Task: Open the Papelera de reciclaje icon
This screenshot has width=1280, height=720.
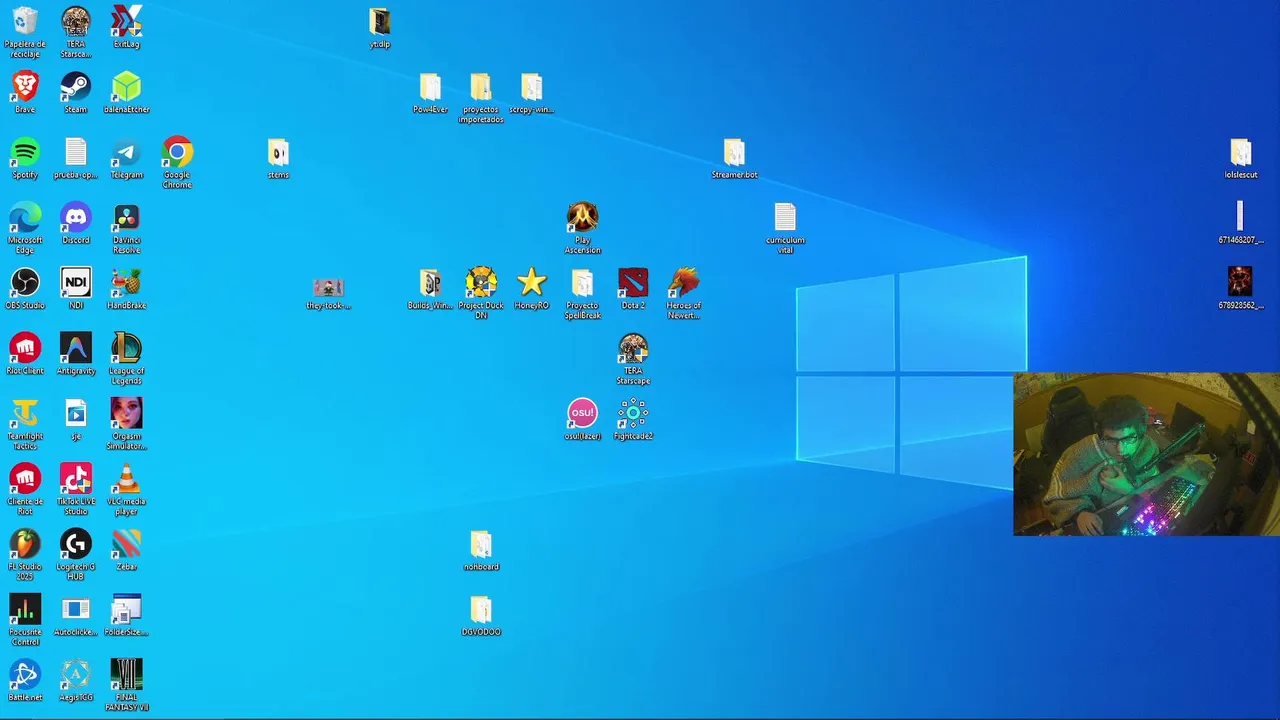Action: click(25, 22)
